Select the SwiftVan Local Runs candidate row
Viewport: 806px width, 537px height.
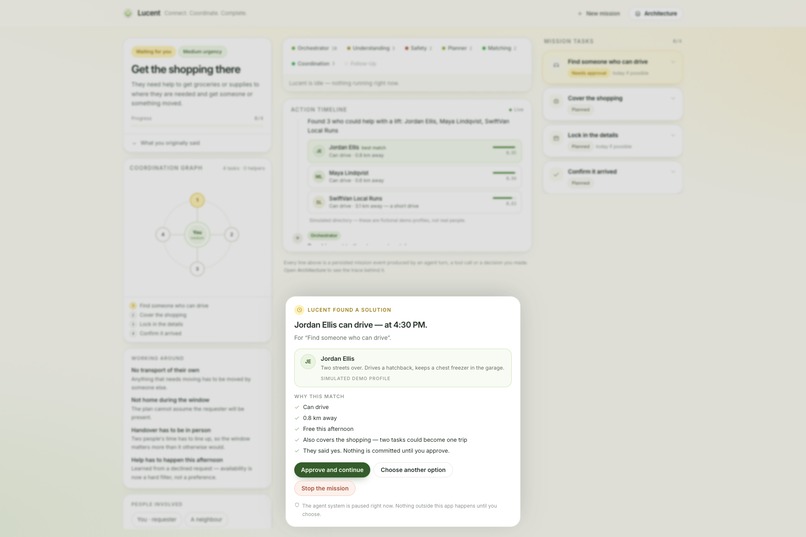coord(414,202)
